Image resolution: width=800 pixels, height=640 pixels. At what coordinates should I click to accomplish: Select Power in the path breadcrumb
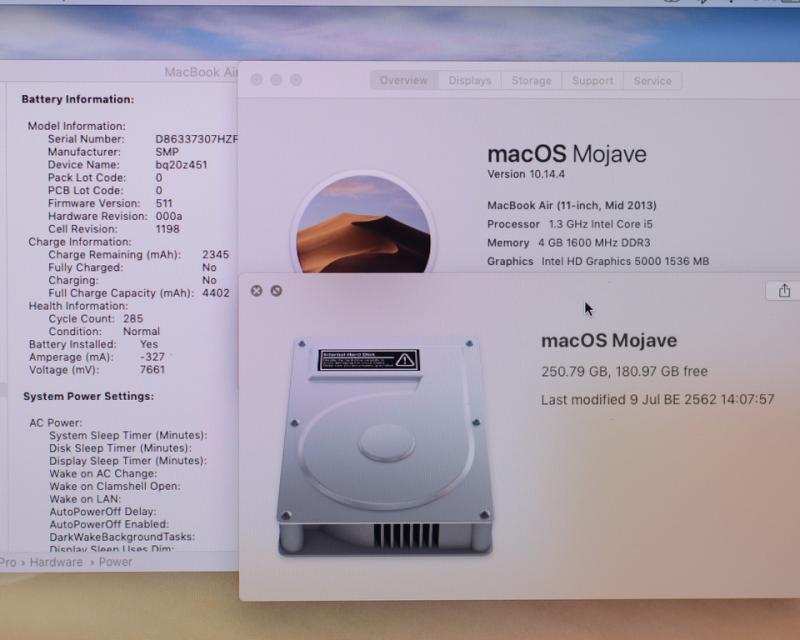(115, 562)
